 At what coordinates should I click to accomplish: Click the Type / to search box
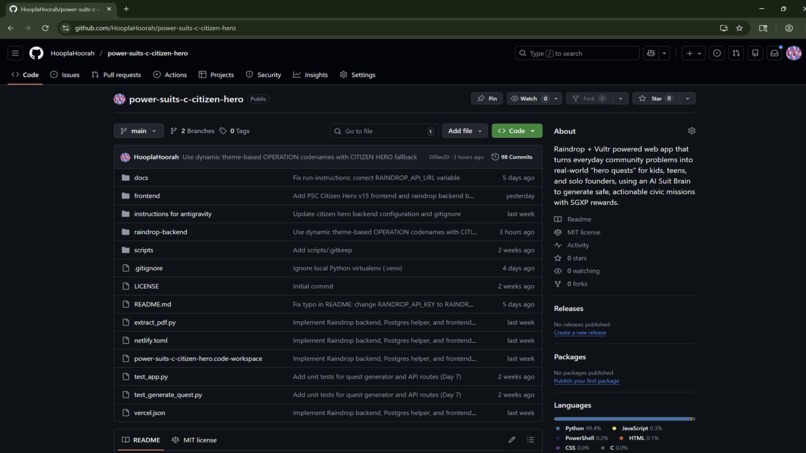tap(577, 53)
